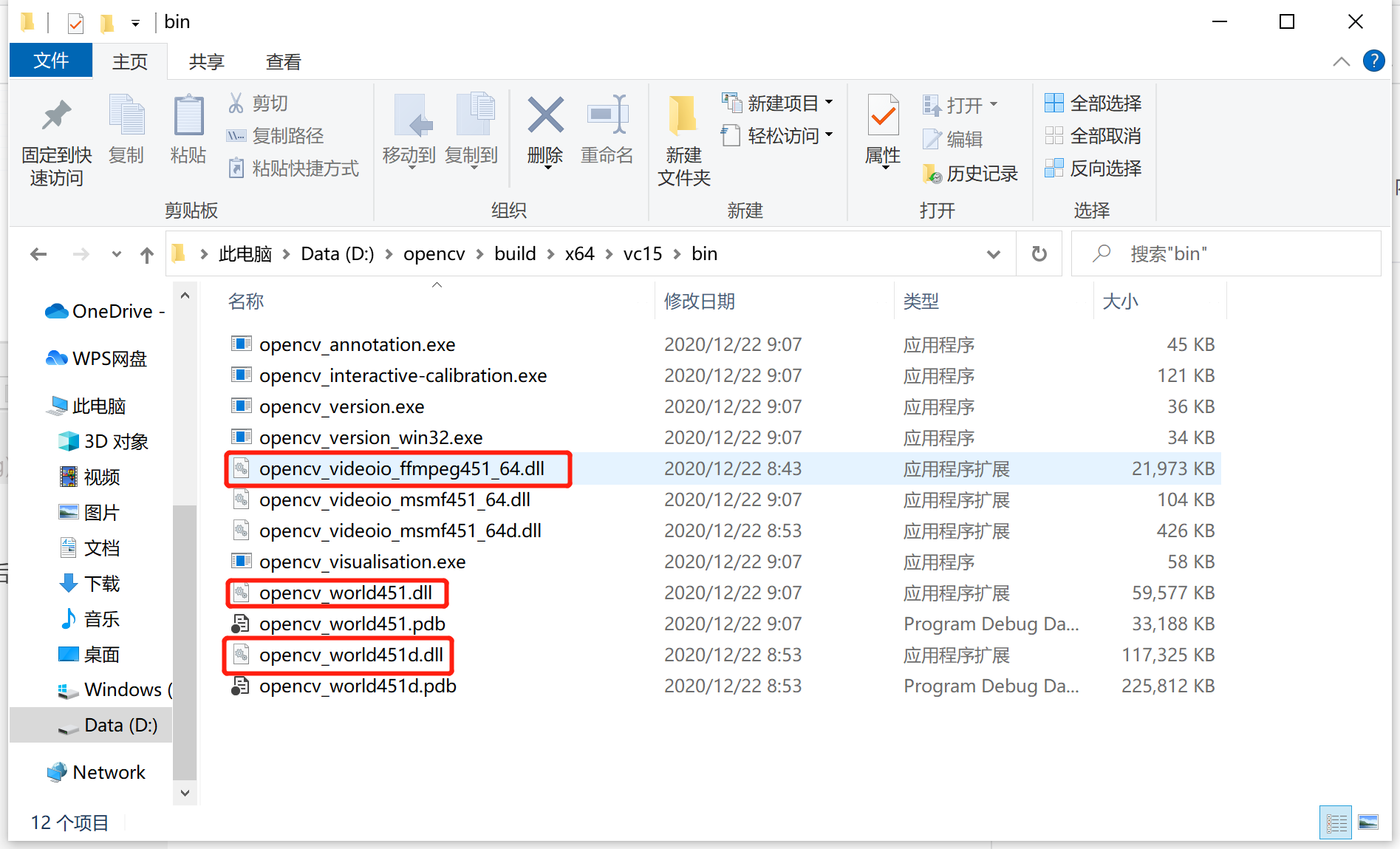Click build in address breadcrumb

pos(515,253)
